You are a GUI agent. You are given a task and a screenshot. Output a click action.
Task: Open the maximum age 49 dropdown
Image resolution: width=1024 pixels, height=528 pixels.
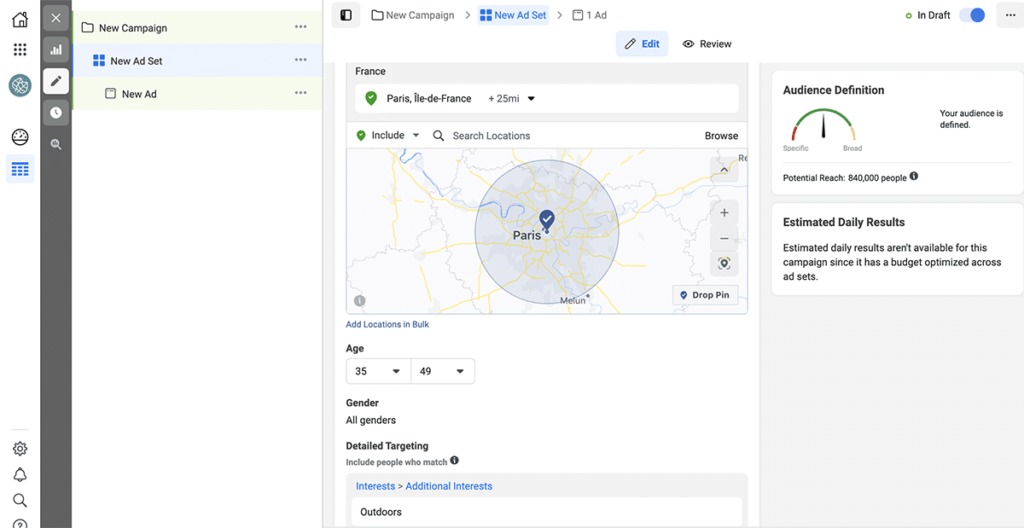[443, 371]
